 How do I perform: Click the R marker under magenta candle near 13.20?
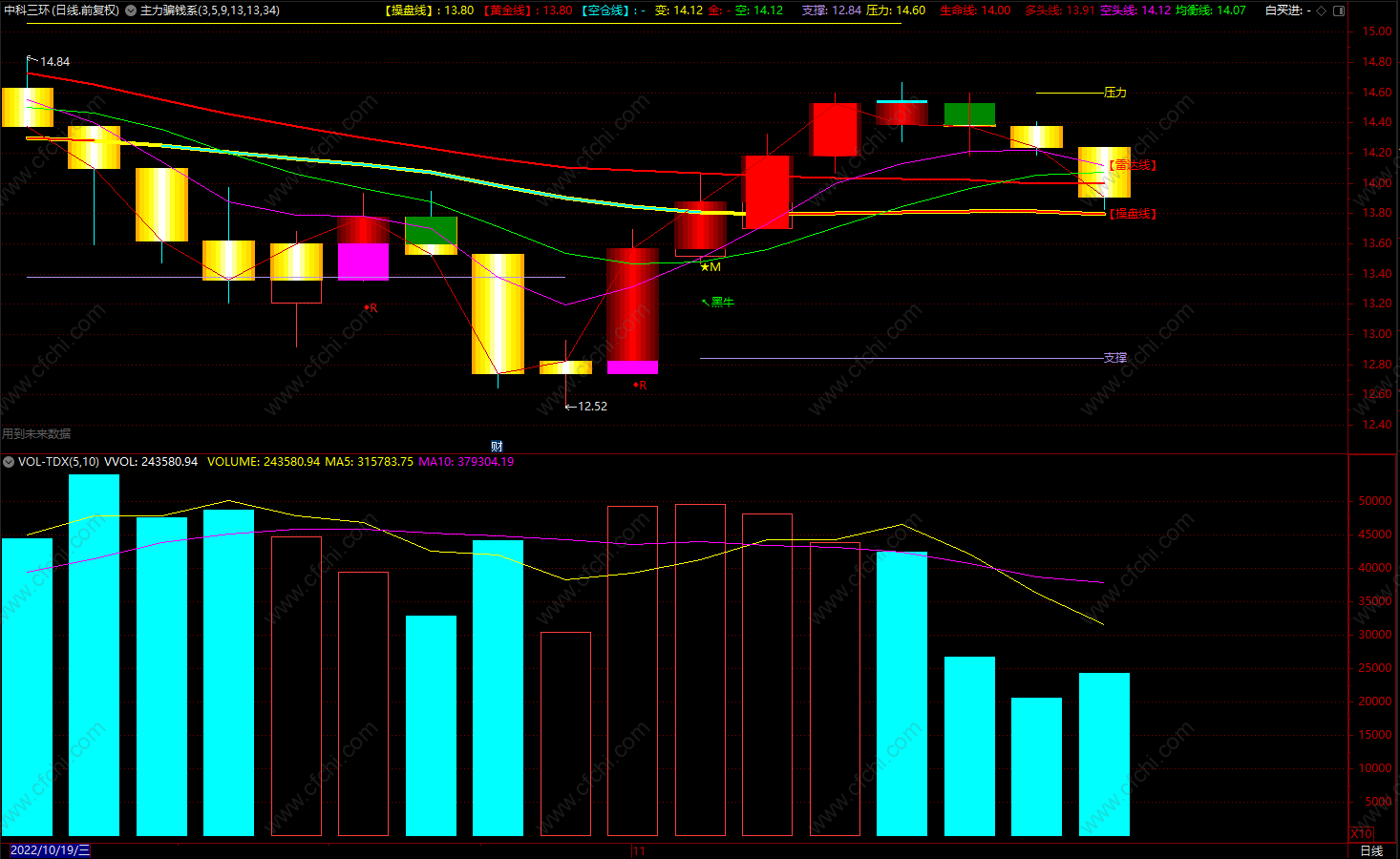(371, 308)
